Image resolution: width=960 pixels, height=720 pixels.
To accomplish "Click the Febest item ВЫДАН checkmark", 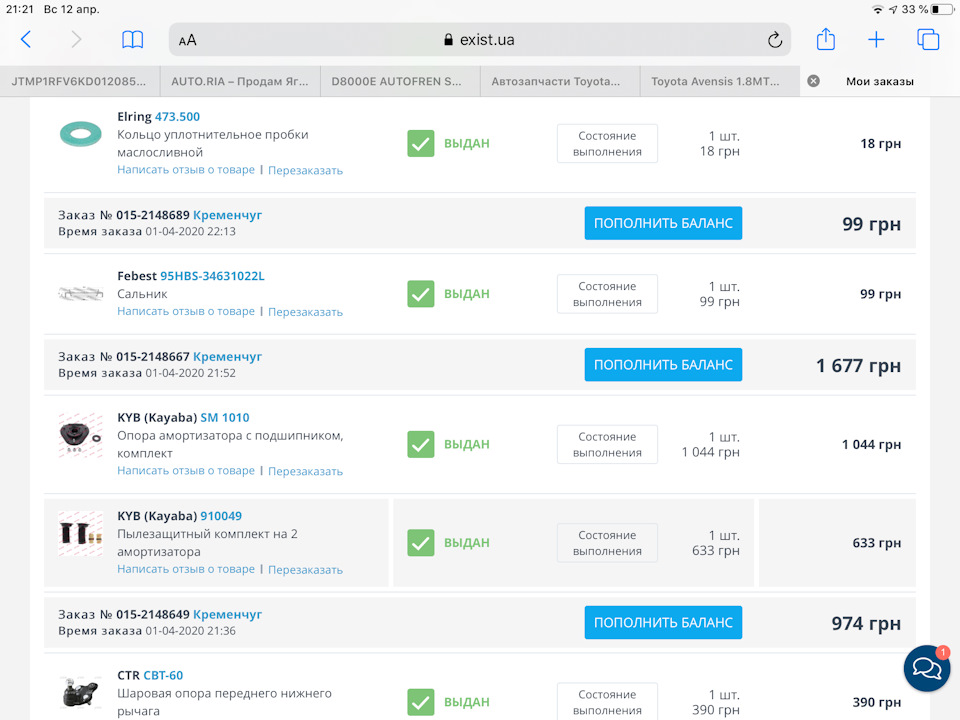I will (x=421, y=294).
